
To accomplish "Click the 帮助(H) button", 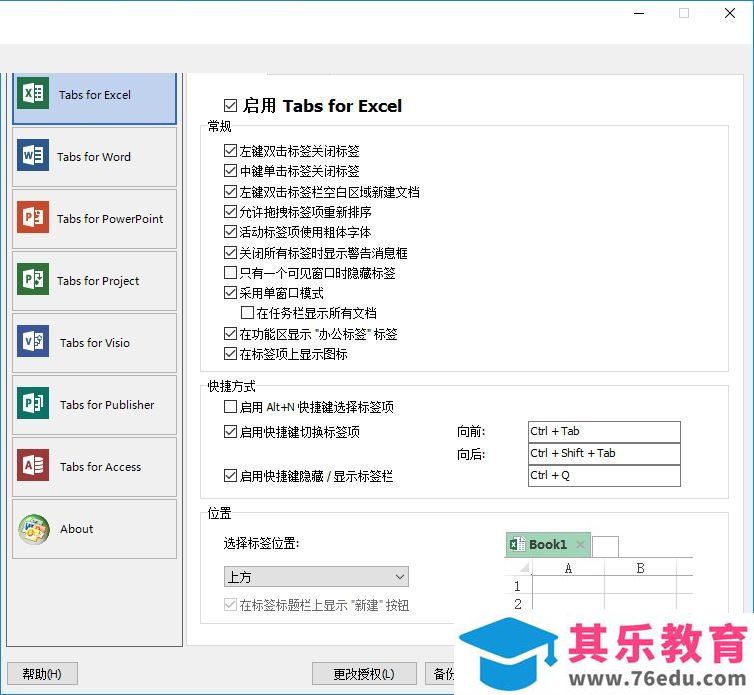I will pyautogui.click(x=42, y=674).
